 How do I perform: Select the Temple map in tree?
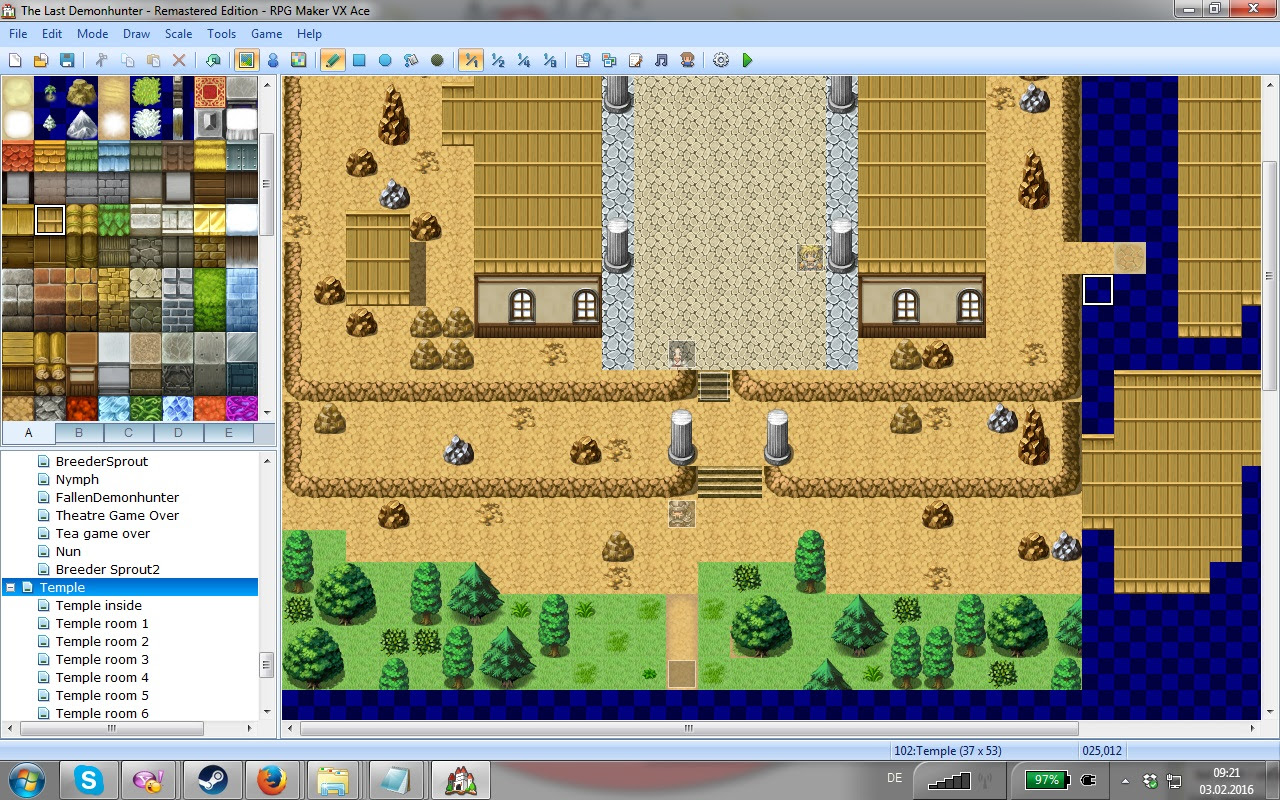pos(62,588)
